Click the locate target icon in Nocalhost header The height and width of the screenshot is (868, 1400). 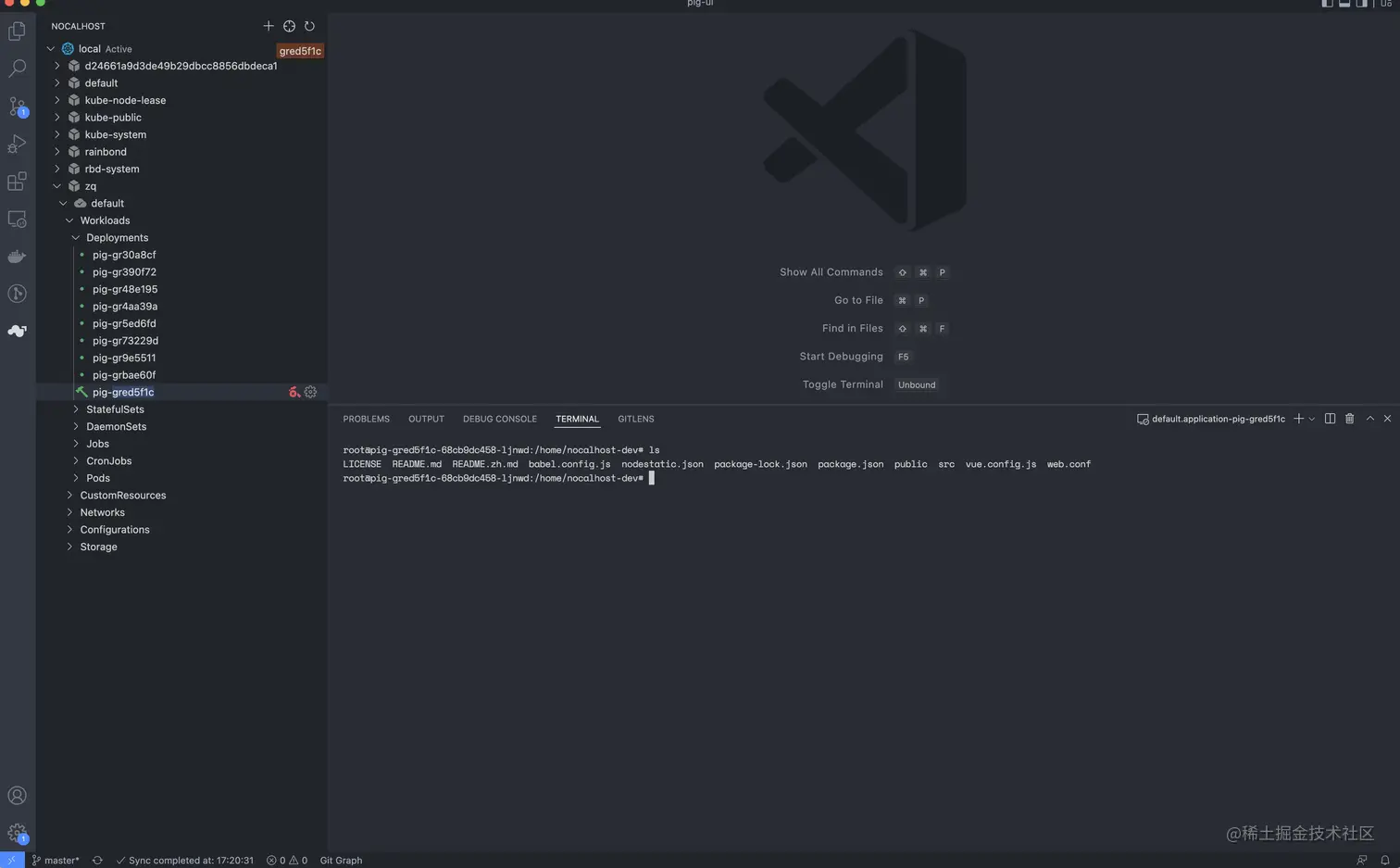click(289, 26)
